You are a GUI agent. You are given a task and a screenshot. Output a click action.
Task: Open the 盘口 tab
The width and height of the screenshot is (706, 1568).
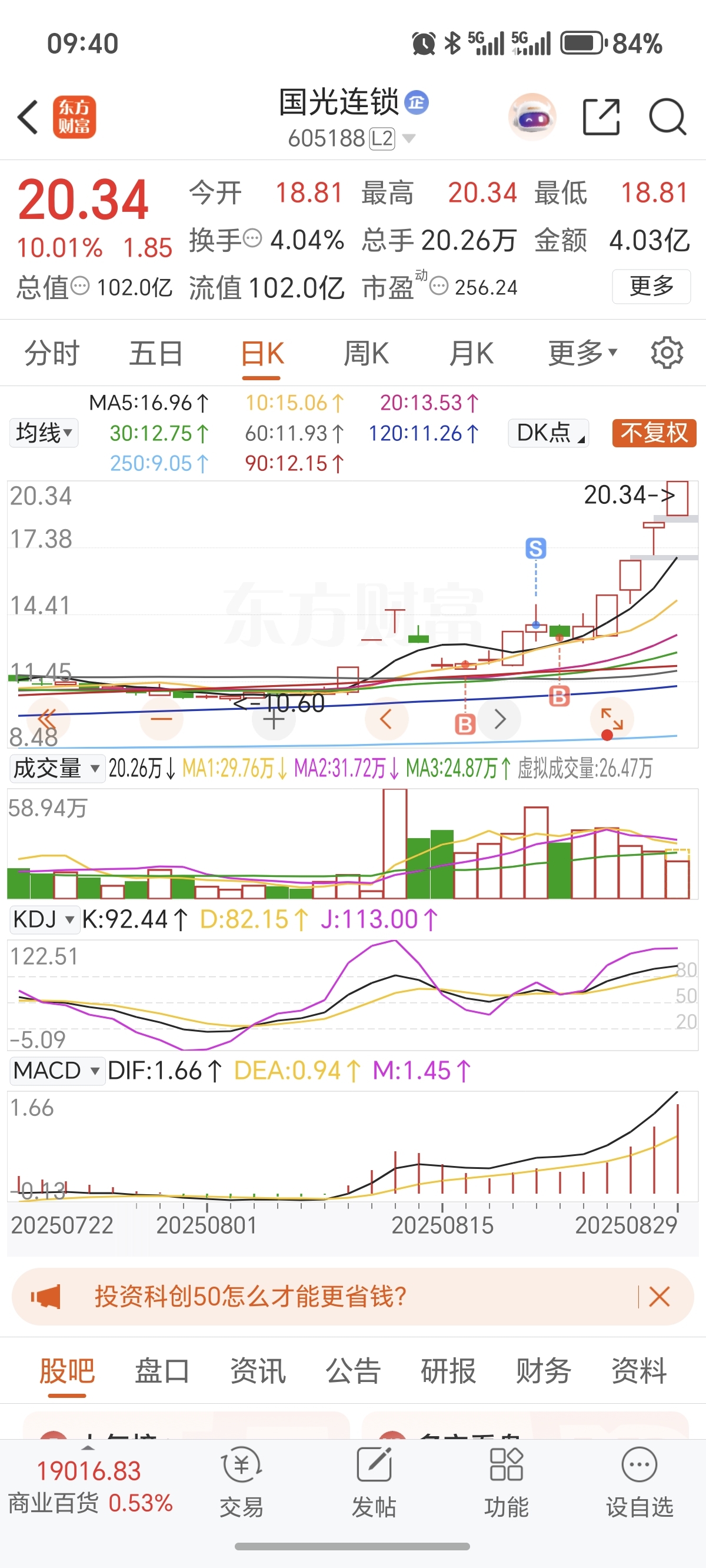click(x=162, y=1371)
